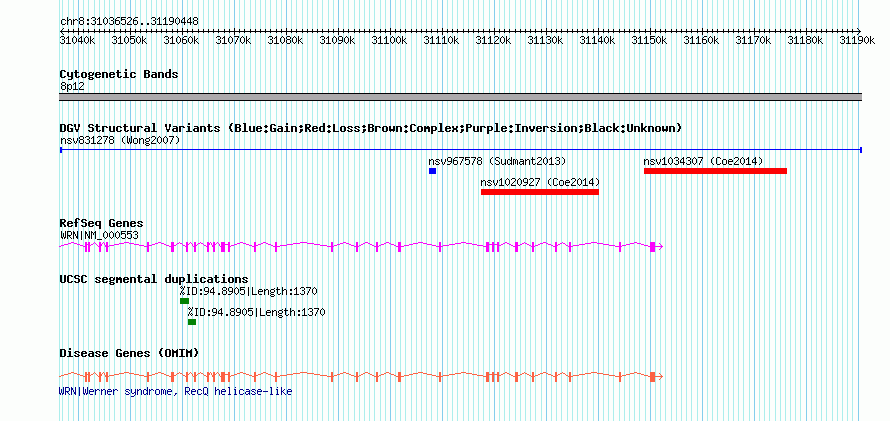The image size is (890, 421).
Task: Click the chr8:31036526..31190448 region label
Action: pyautogui.click(x=129, y=22)
